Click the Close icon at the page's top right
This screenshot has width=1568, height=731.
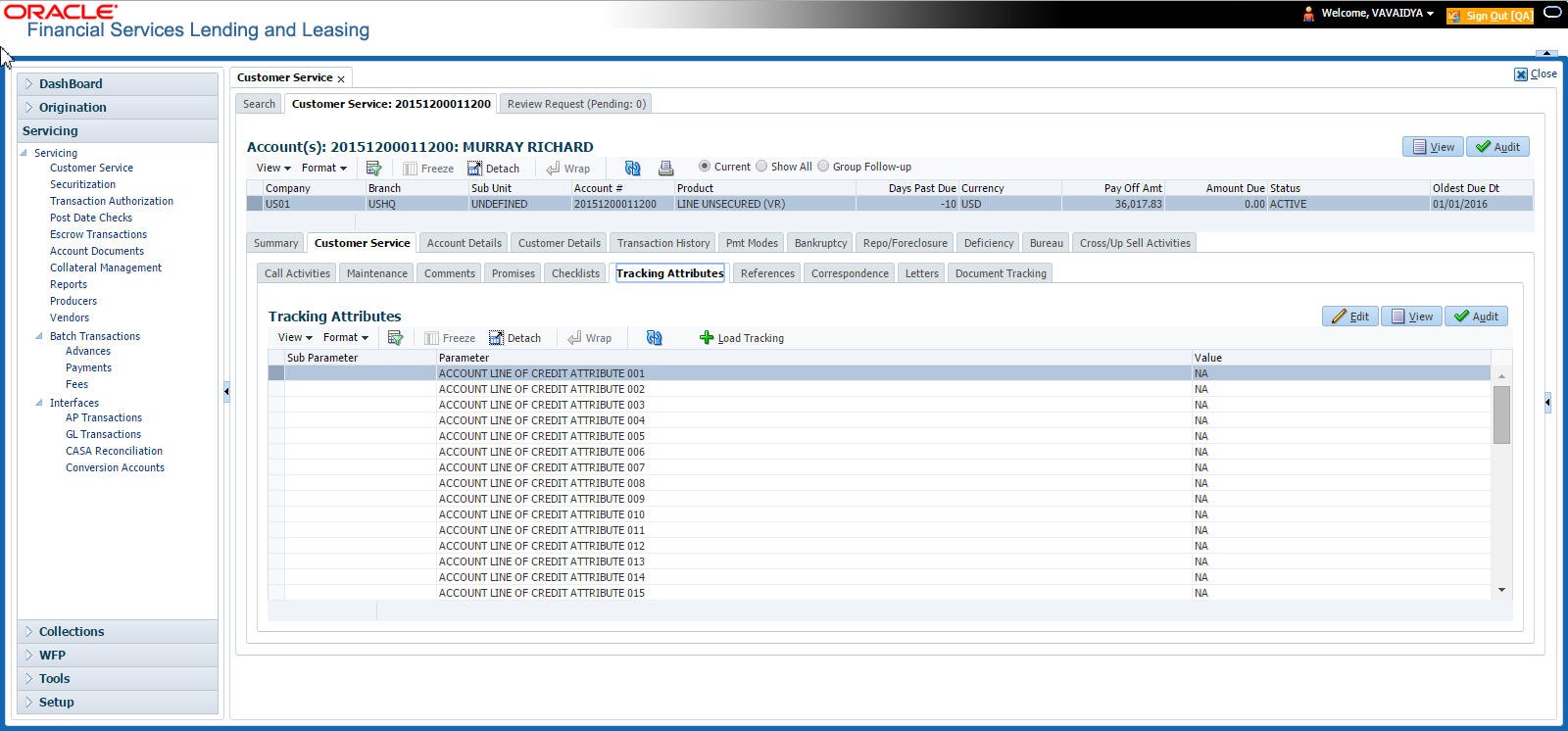tap(1521, 74)
